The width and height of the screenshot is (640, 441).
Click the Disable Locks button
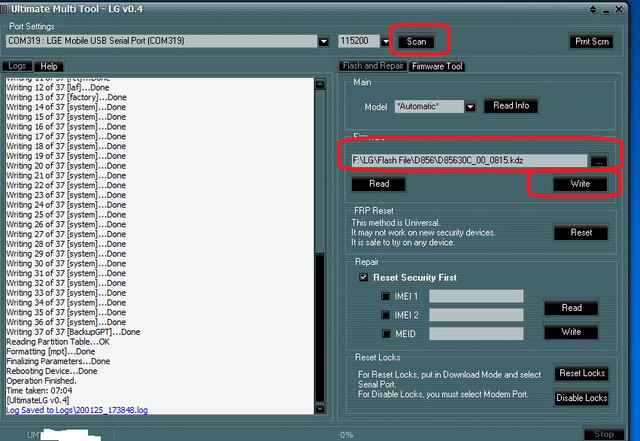(x=582, y=398)
